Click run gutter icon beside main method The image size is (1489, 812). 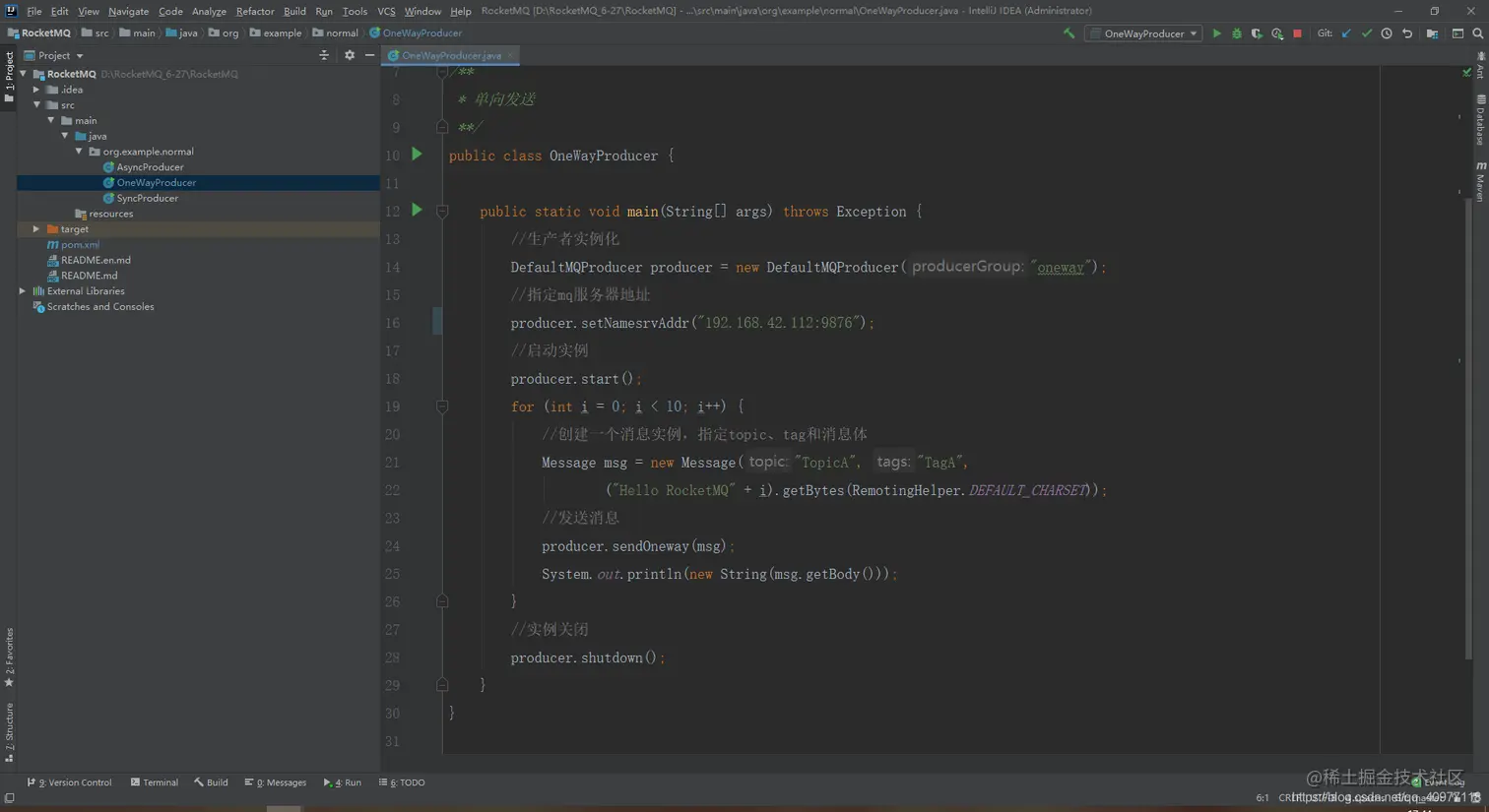(417, 211)
